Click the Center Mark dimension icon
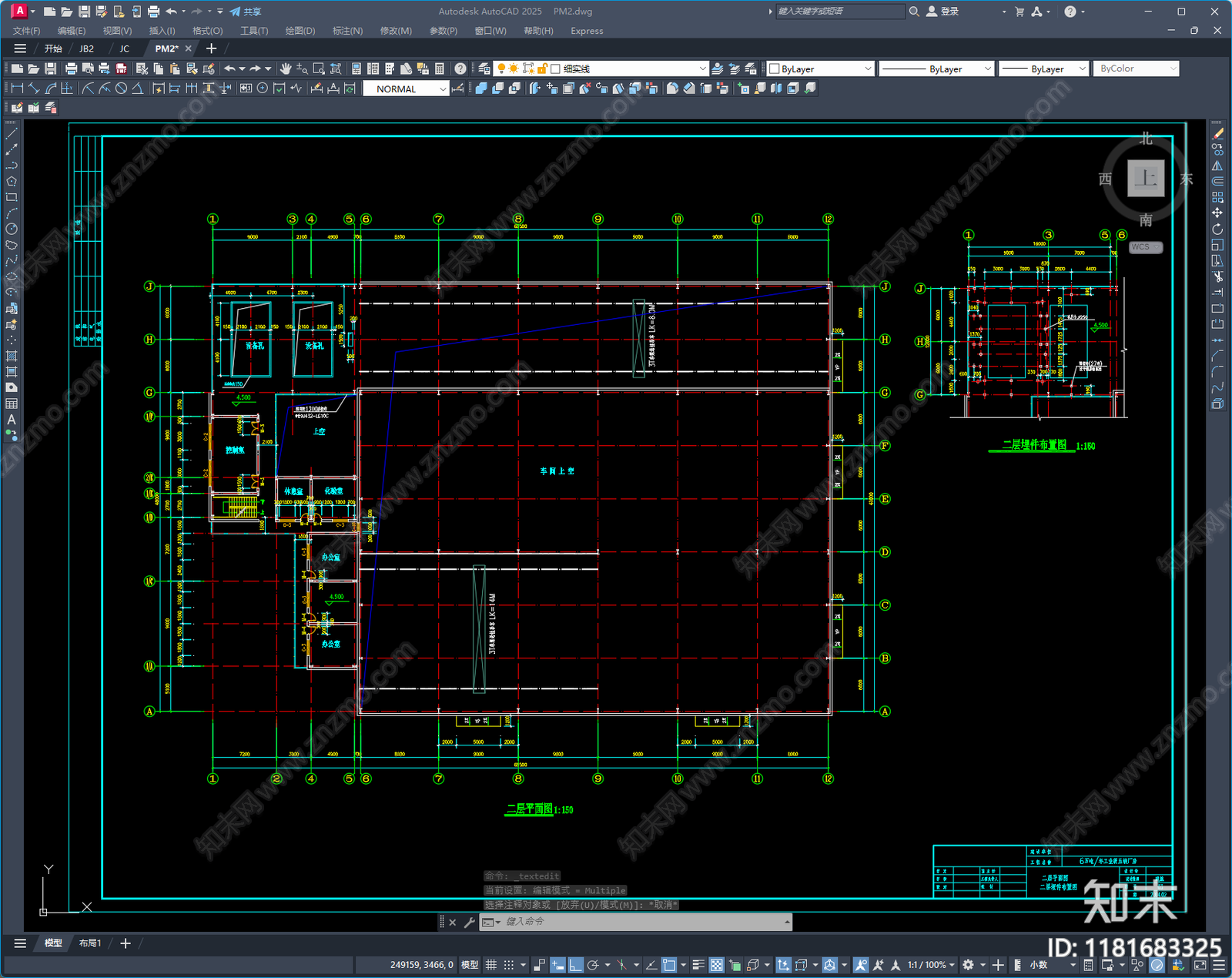This screenshot has width=1232, height=978. 263,89
